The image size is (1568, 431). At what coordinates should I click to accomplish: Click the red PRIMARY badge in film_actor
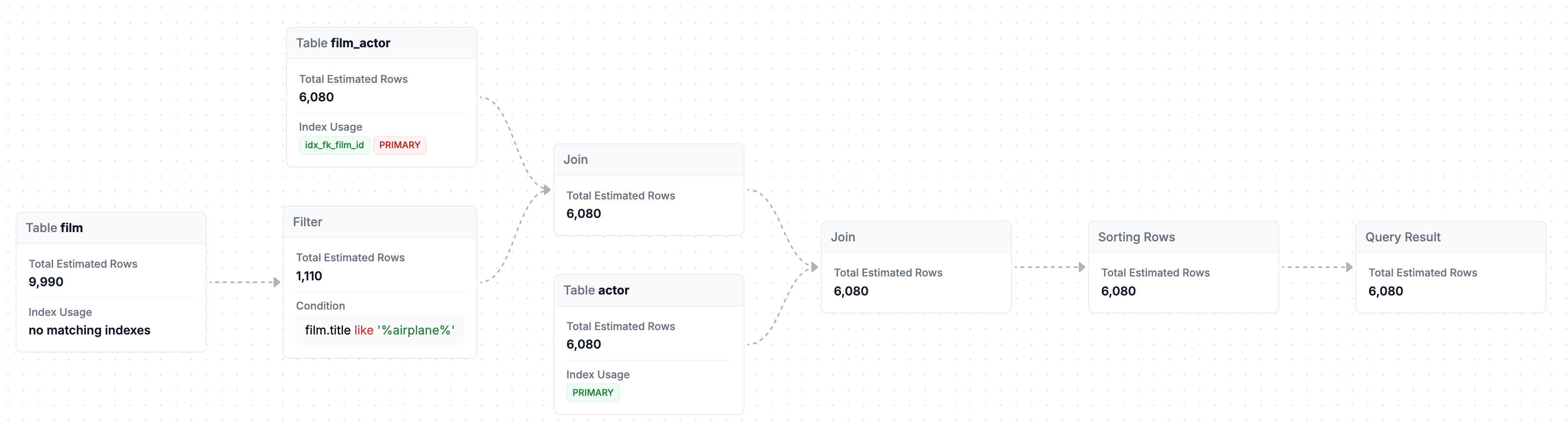coord(399,145)
